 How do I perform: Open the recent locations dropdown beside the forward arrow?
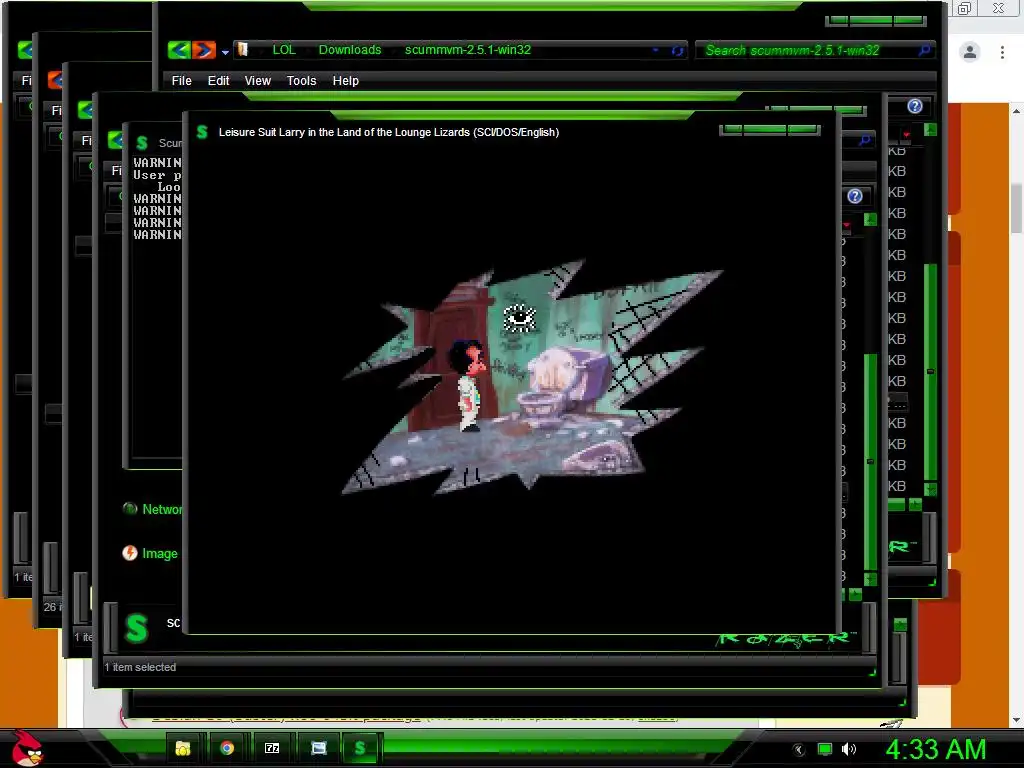225,52
